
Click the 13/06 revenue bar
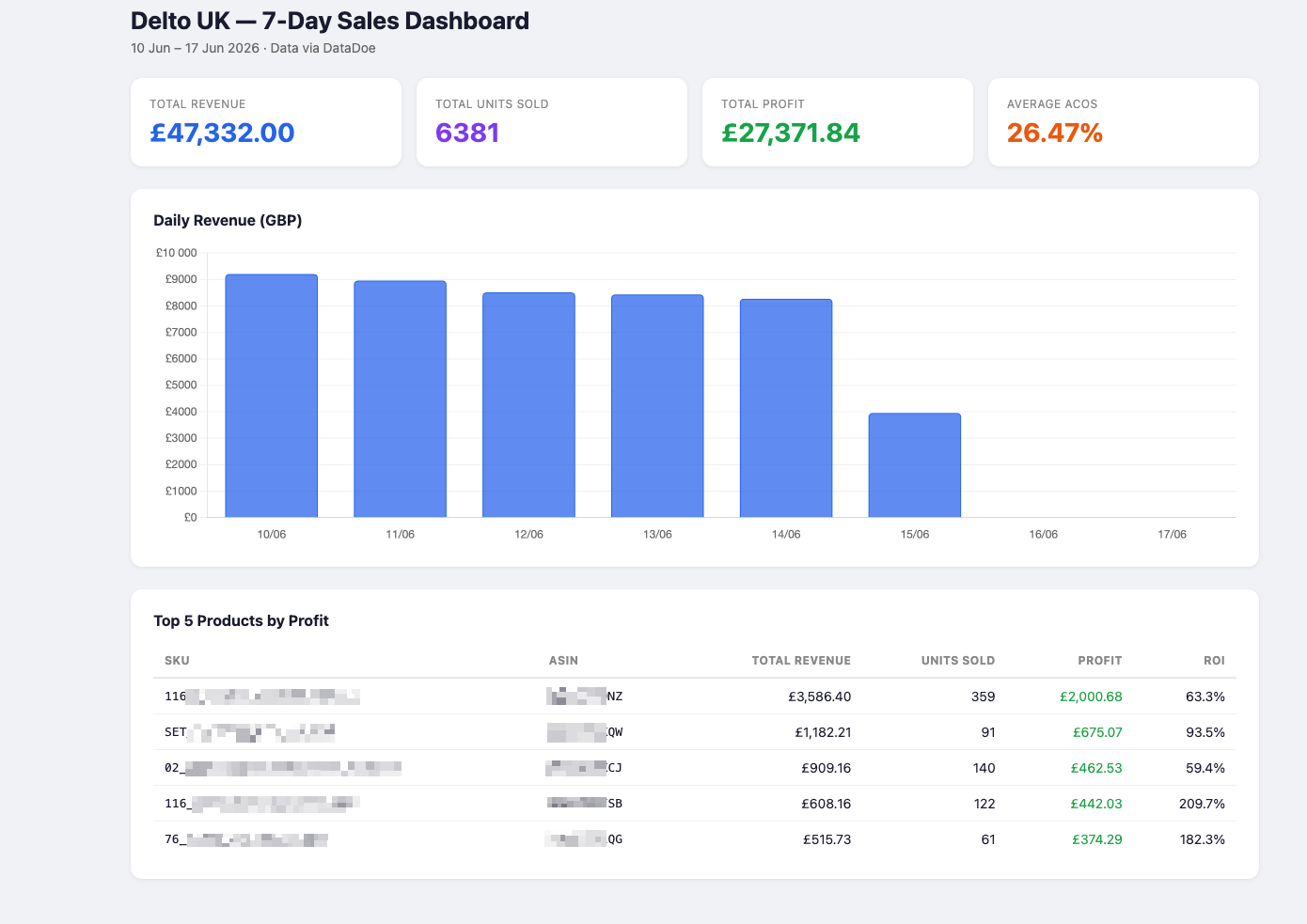[657, 406]
